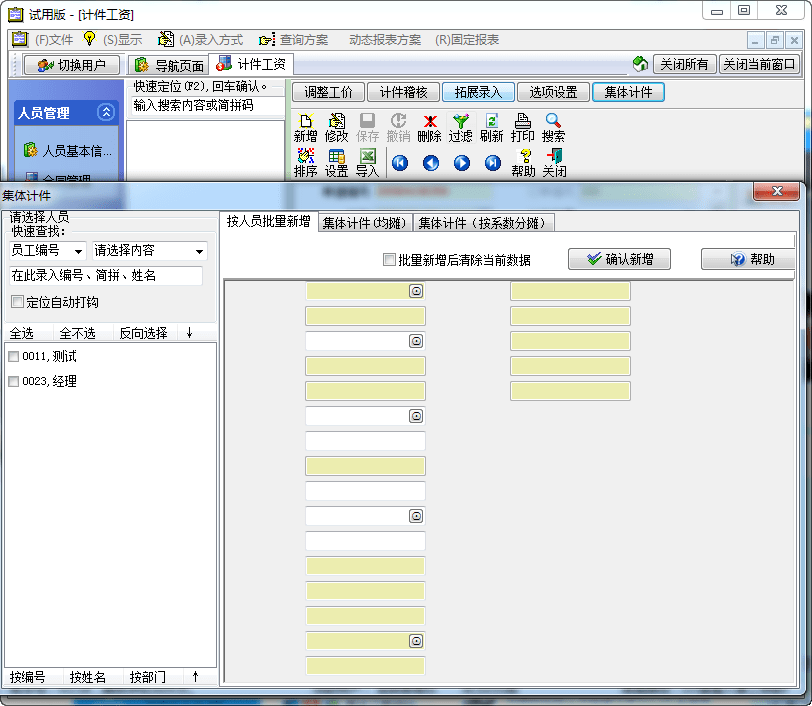Click the 在此录入编号、简拼、姓名 search field
This screenshot has height=706, width=812.
[106, 276]
